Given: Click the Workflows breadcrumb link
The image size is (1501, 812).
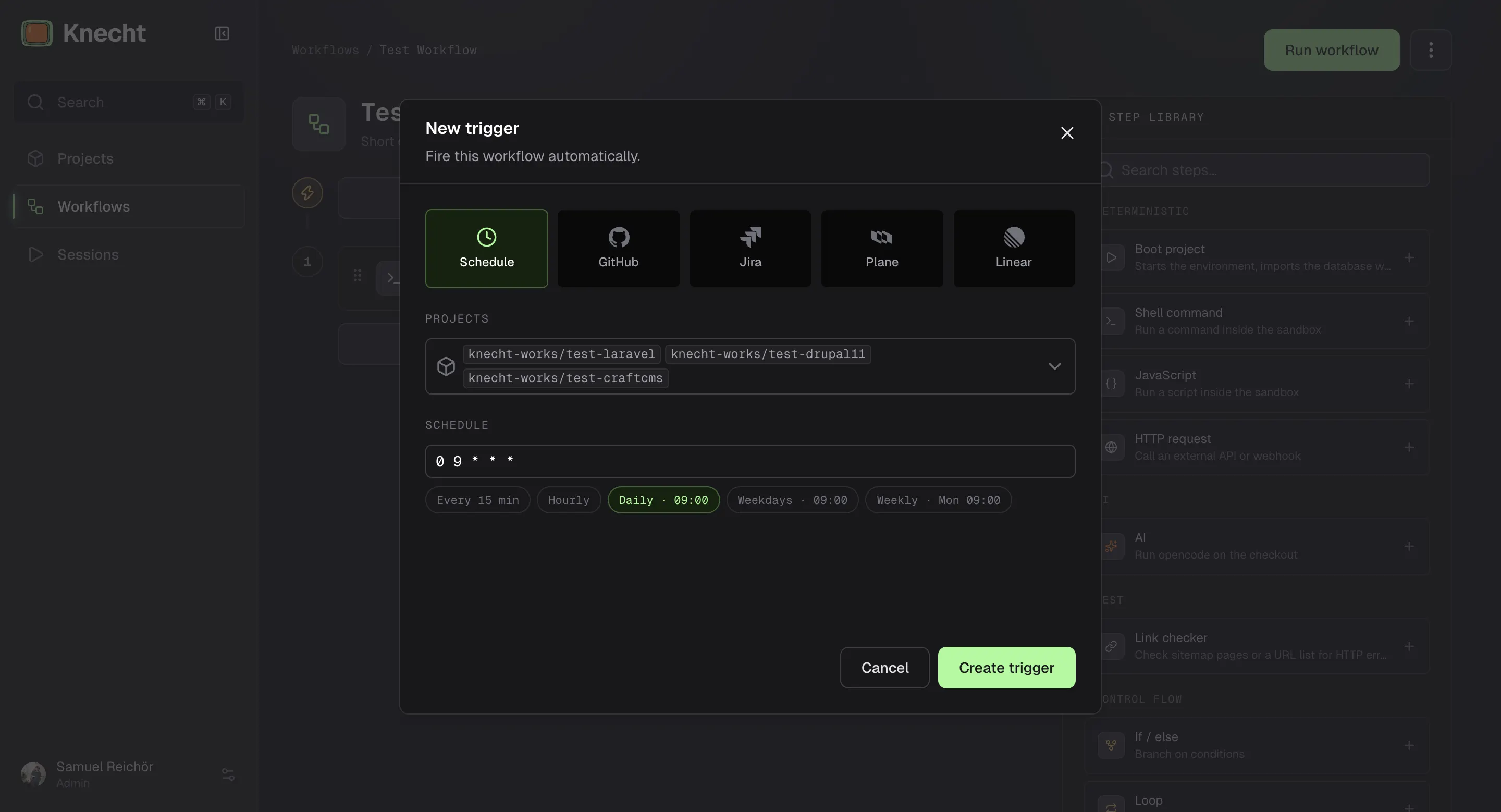Looking at the screenshot, I should pyautogui.click(x=325, y=50).
